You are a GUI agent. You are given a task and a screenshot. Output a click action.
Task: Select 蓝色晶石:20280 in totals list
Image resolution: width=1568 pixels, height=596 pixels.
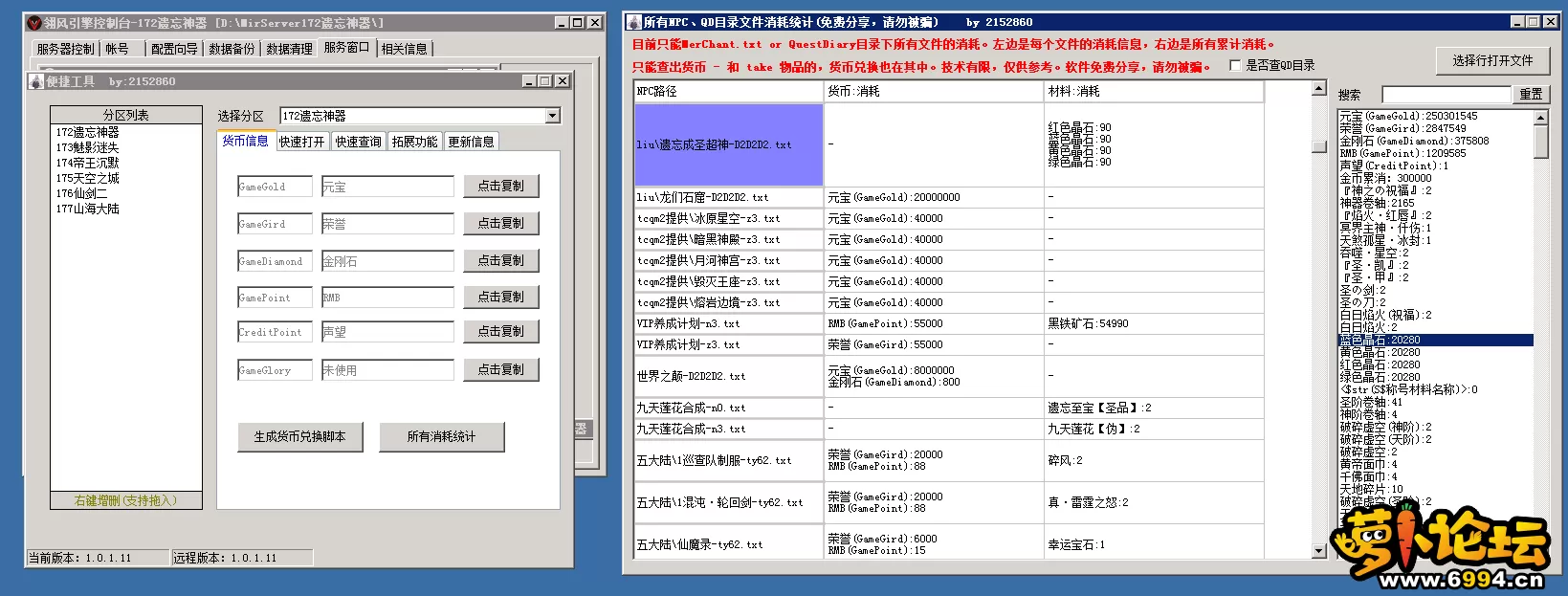pos(1435,340)
